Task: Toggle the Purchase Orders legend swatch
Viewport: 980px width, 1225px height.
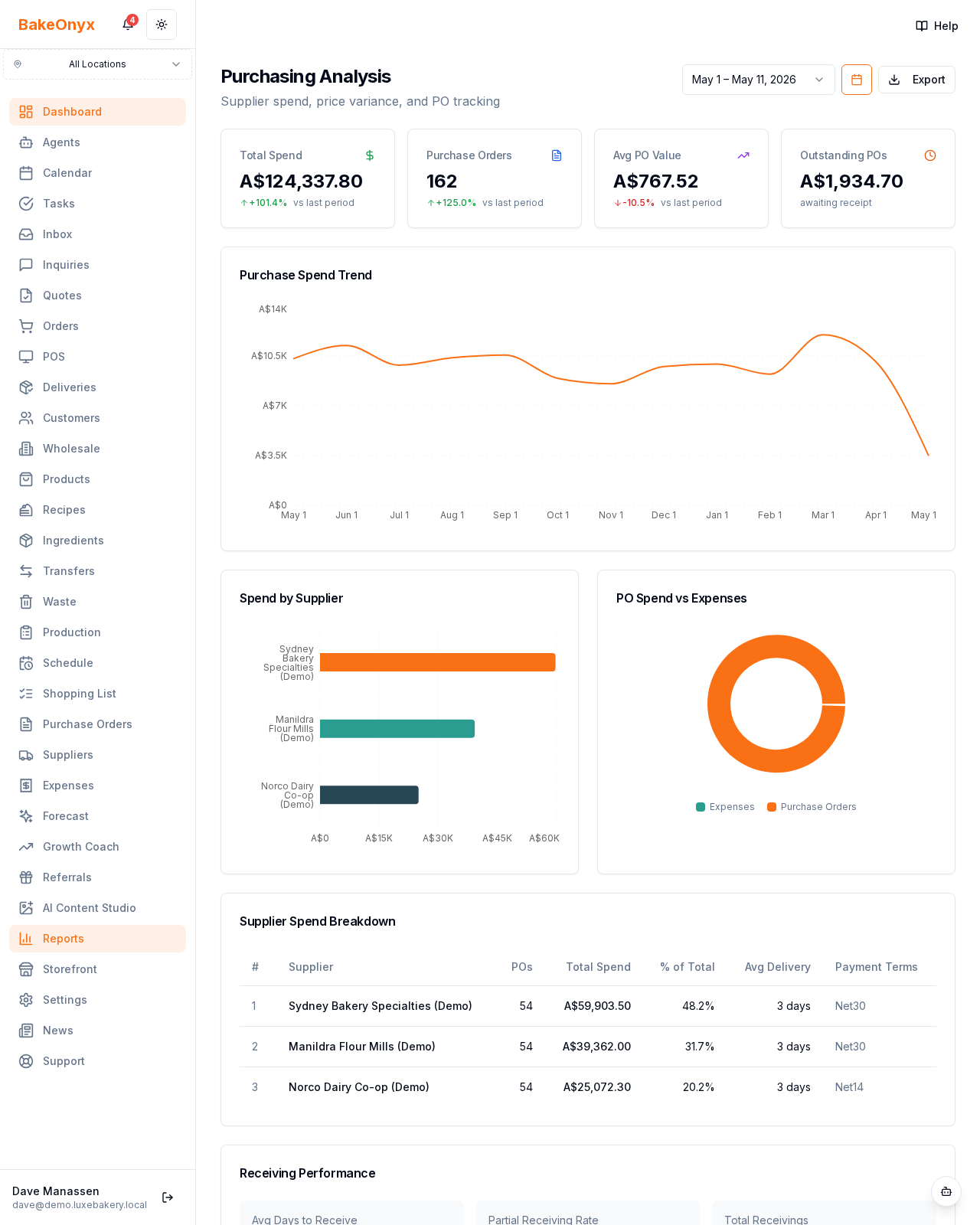Action: 772,807
